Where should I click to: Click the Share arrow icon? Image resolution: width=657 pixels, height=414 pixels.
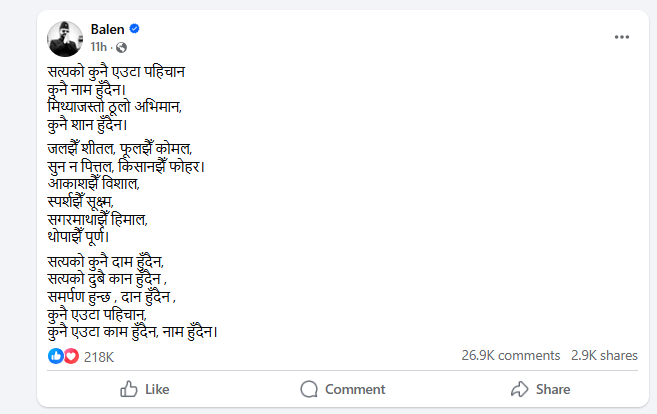(x=519, y=389)
